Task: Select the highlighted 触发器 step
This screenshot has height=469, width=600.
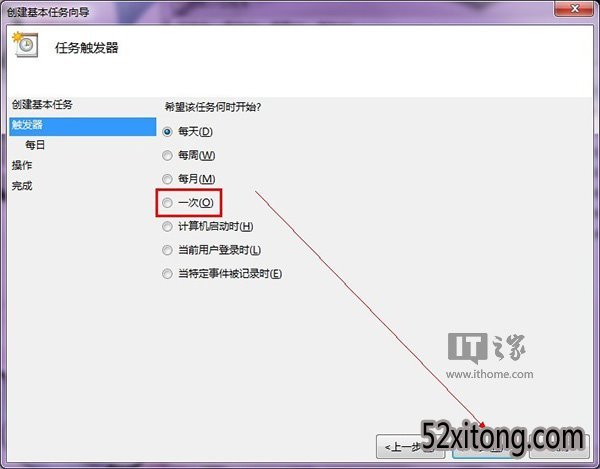Action: (83, 127)
